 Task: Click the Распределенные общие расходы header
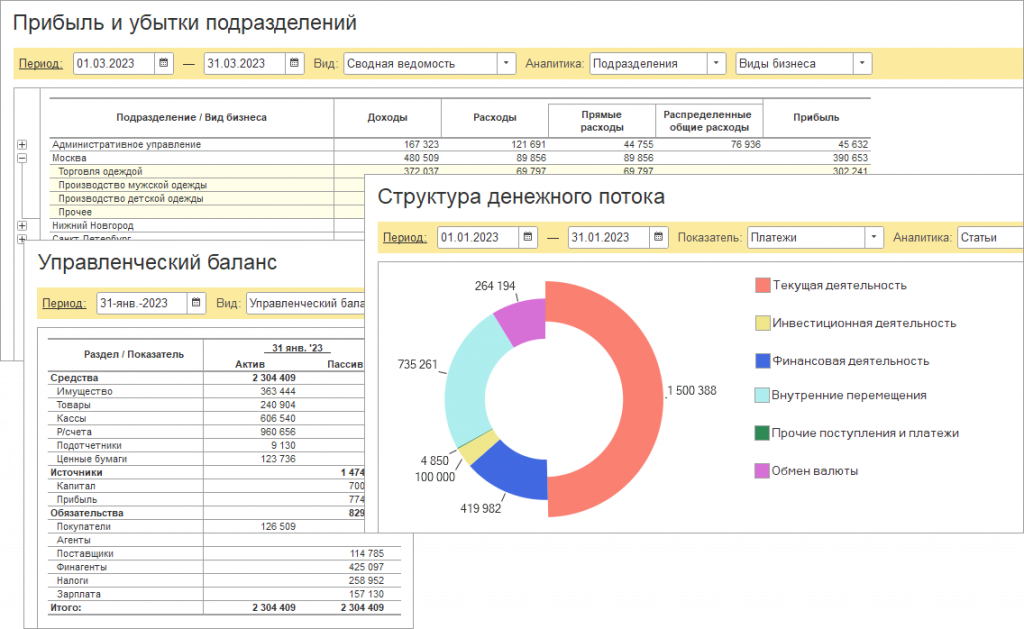pyautogui.click(x=708, y=121)
